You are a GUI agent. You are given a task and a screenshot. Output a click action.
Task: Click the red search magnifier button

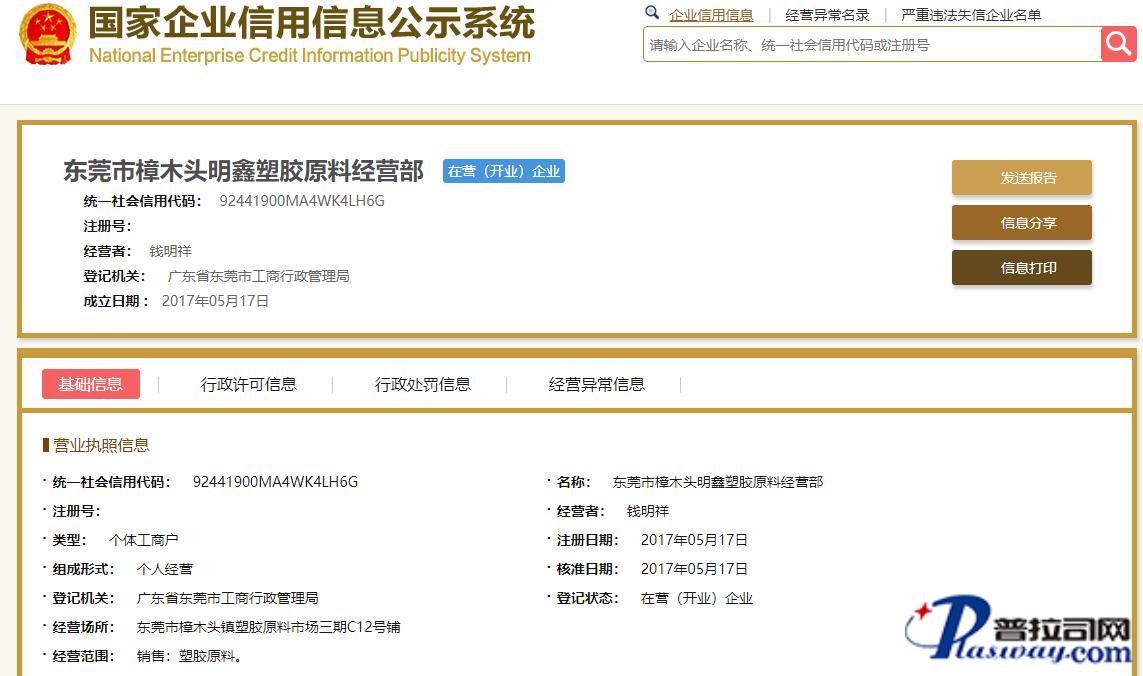coord(1118,44)
